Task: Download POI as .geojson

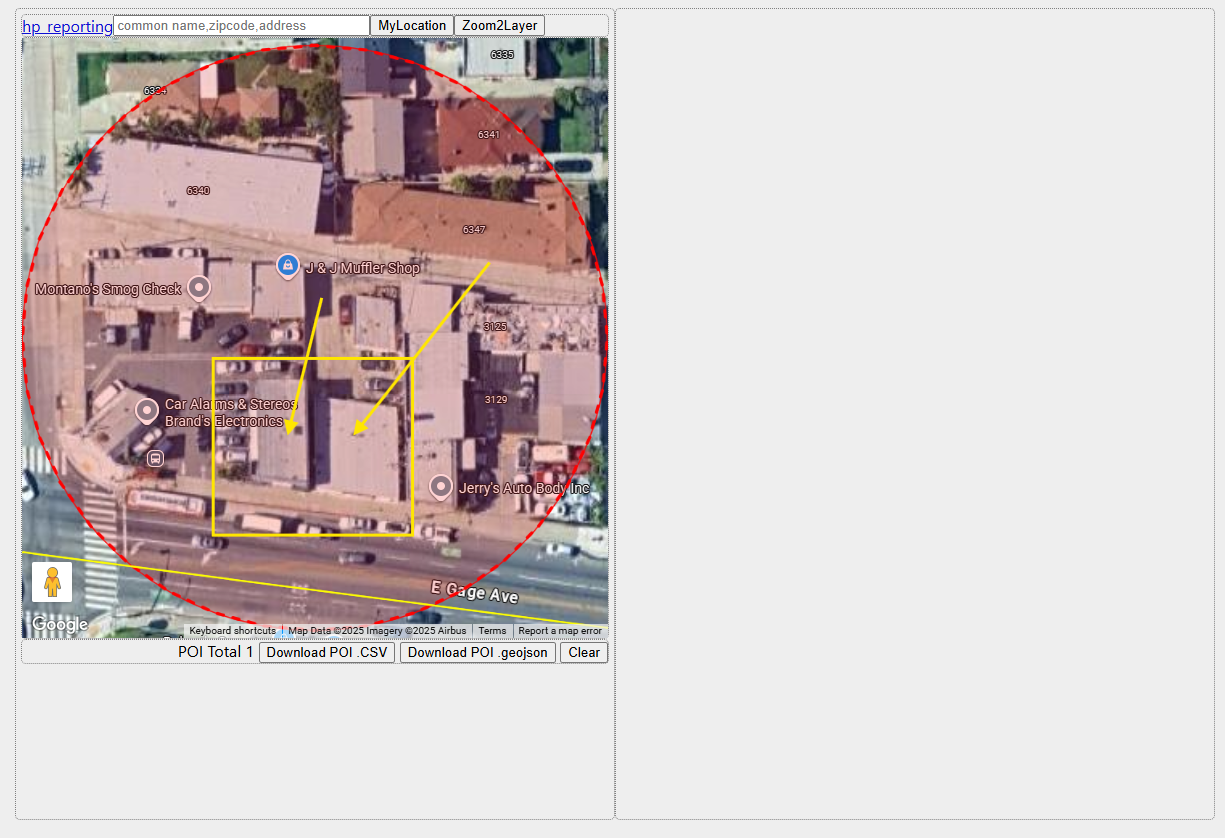Action: point(478,652)
